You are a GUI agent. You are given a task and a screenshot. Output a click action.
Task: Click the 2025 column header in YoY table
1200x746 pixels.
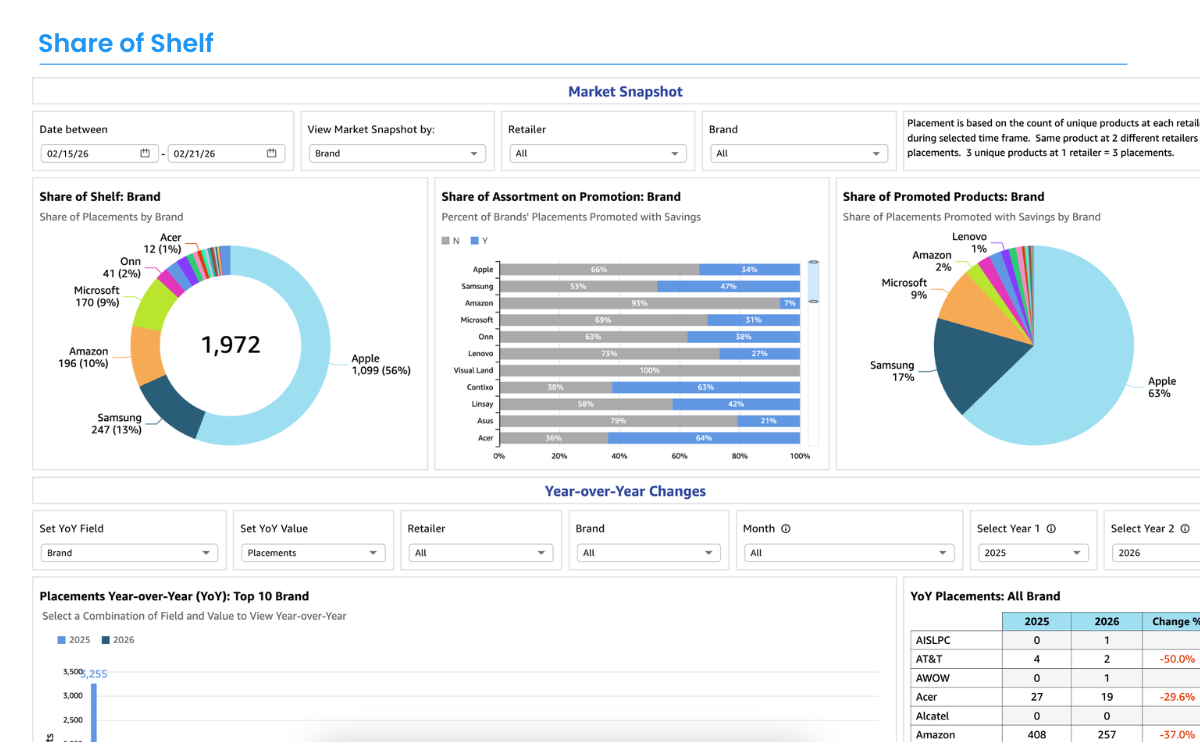click(x=1037, y=621)
